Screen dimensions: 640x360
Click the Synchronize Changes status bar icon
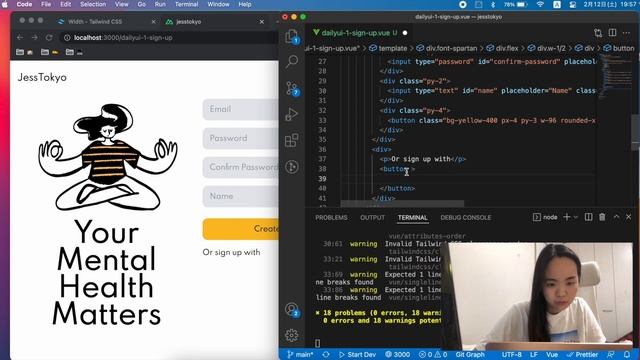[x=326, y=354]
